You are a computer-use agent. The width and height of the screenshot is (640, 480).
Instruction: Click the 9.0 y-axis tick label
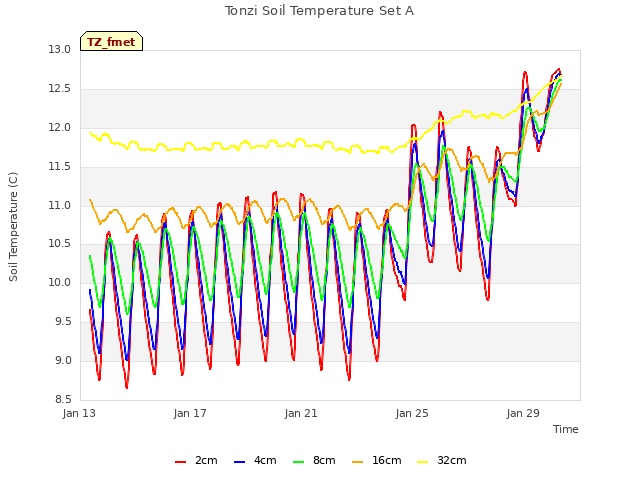pos(62,360)
